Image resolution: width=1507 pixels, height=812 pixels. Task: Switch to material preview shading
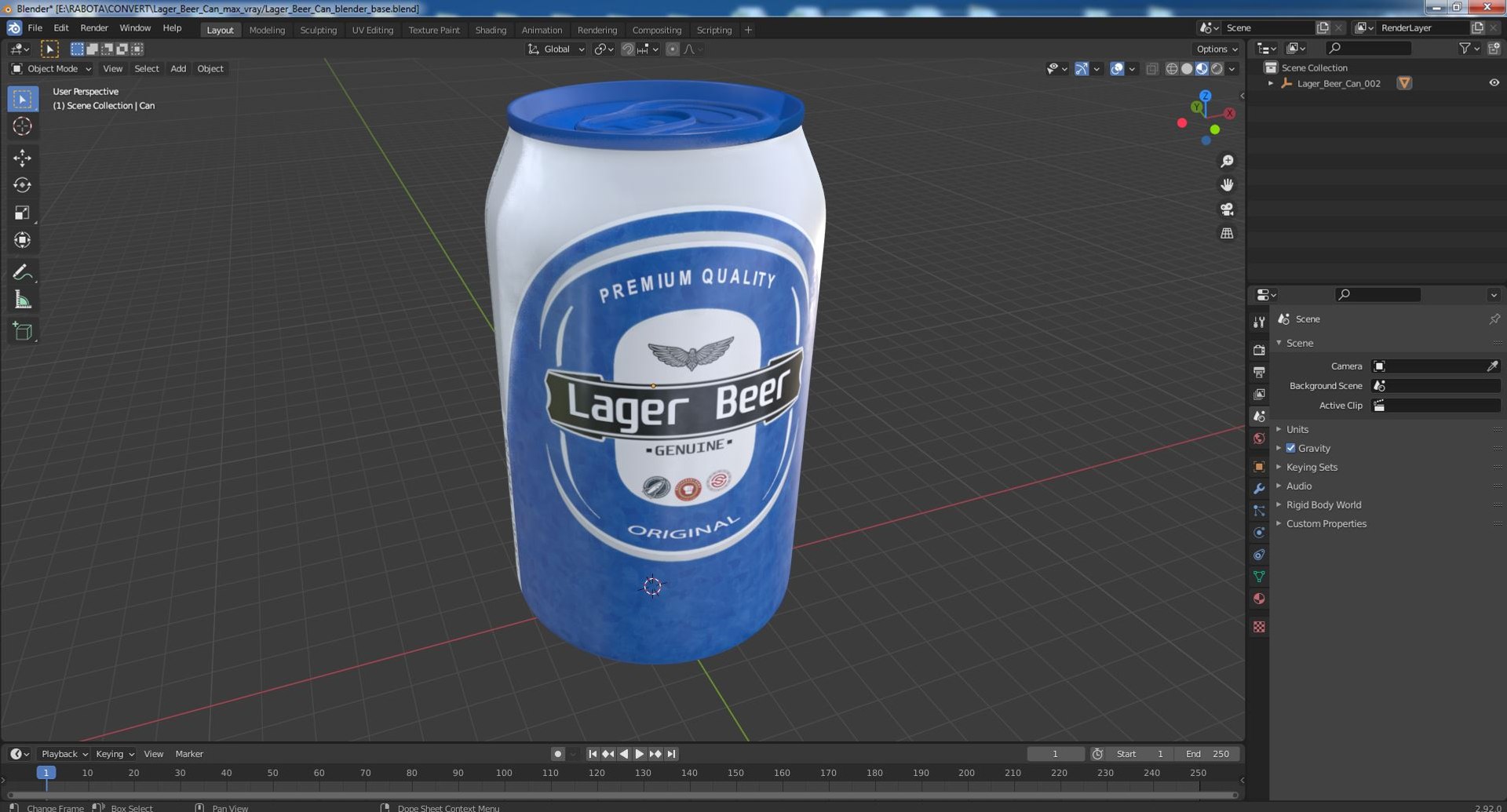tap(1202, 69)
